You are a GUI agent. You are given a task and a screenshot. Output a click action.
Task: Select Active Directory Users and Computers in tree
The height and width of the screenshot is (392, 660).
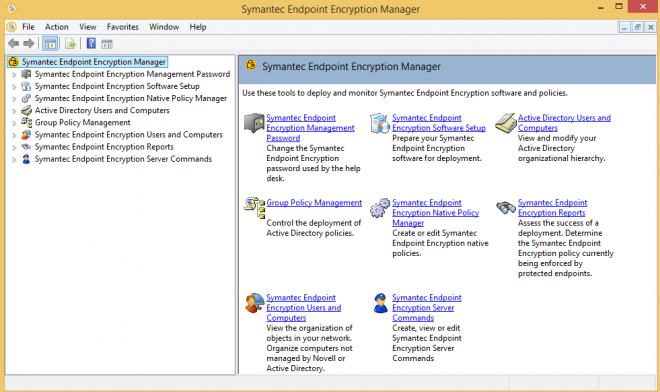(102, 110)
